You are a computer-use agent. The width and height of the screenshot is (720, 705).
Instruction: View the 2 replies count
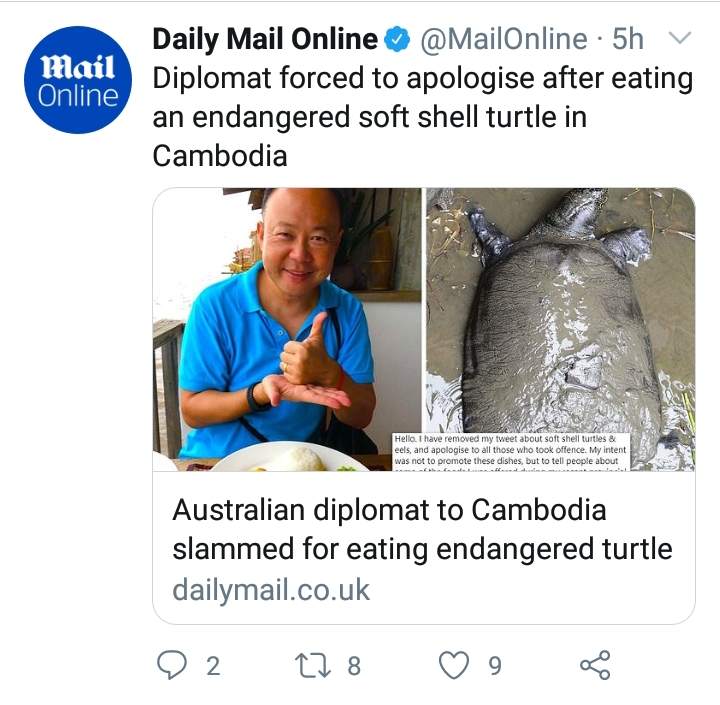coord(213,666)
